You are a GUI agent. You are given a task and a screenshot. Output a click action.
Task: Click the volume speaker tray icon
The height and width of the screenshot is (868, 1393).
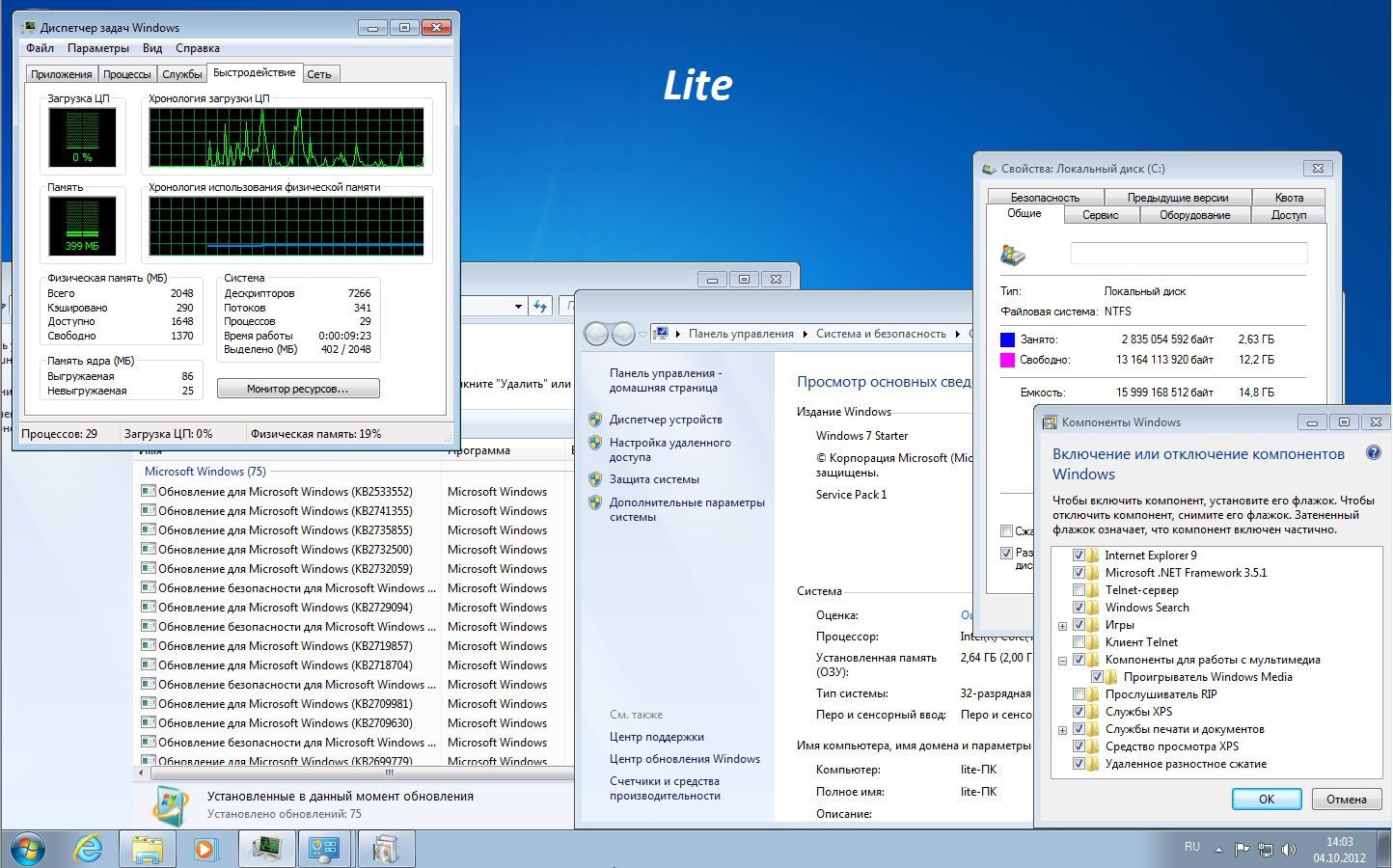(1289, 850)
